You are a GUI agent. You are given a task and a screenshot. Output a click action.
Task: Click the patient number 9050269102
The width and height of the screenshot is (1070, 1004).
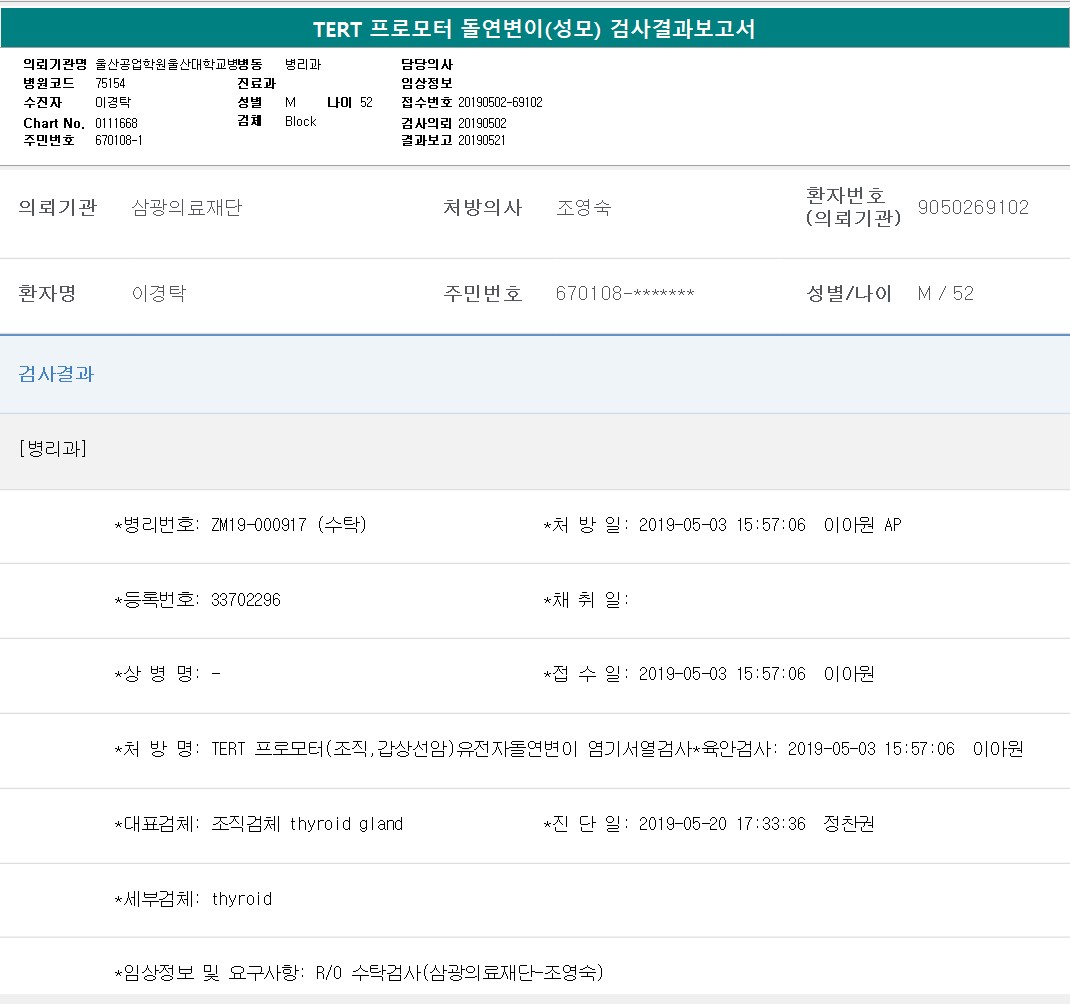tap(972, 208)
